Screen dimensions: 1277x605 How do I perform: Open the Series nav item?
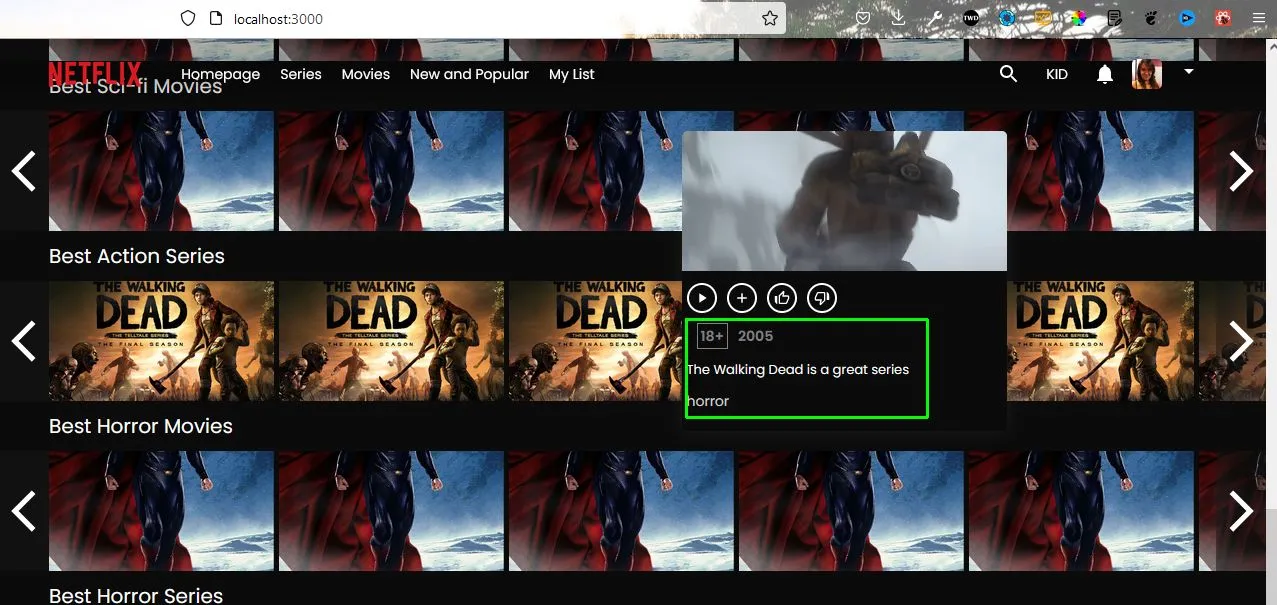pyautogui.click(x=301, y=74)
